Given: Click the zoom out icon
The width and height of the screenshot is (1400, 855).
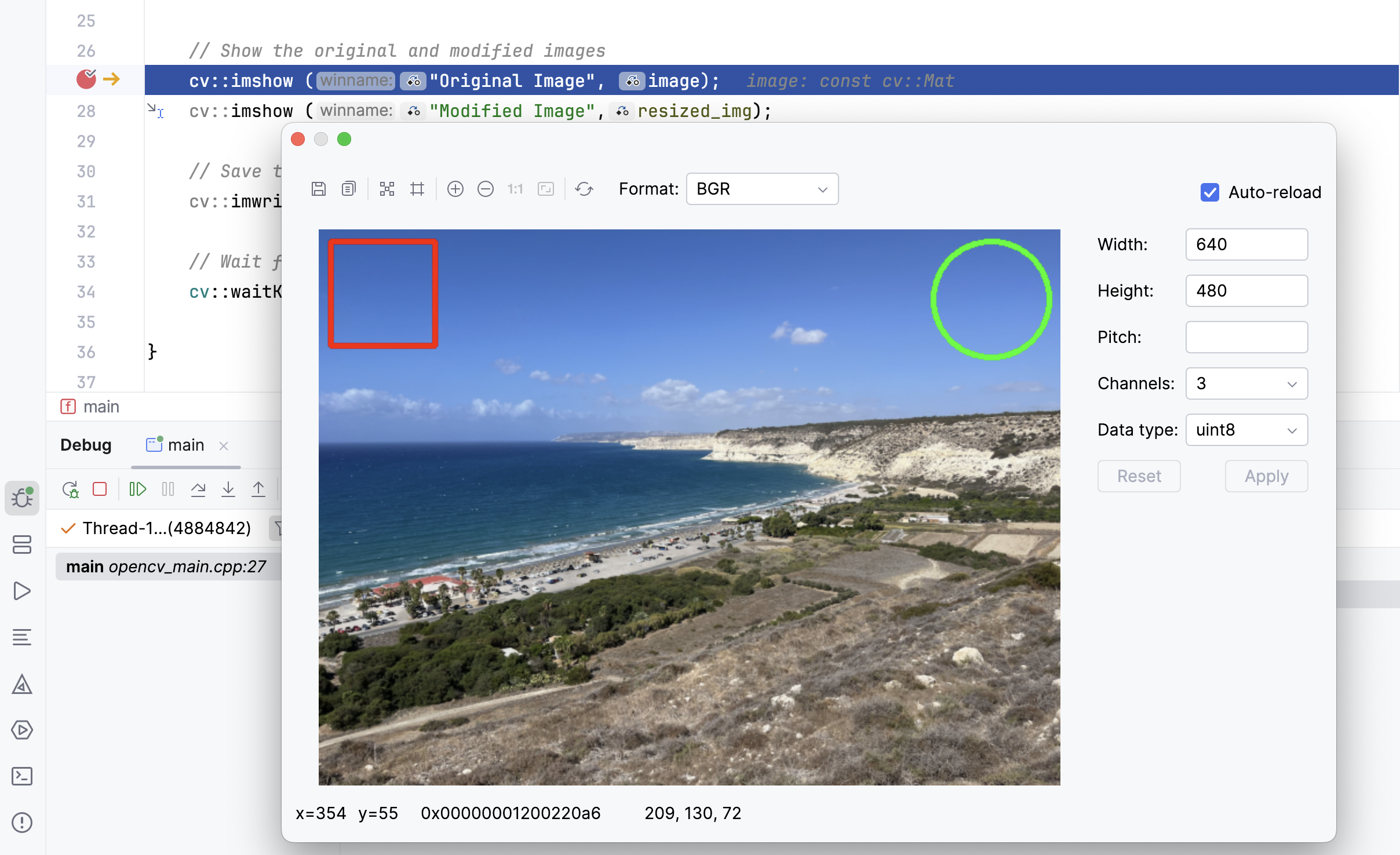Looking at the screenshot, I should tap(484, 189).
